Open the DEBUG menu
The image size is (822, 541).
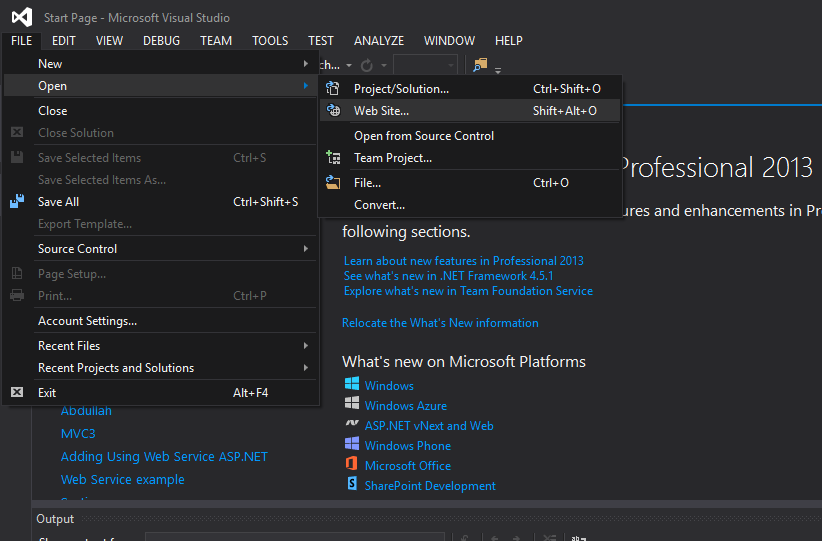[161, 40]
